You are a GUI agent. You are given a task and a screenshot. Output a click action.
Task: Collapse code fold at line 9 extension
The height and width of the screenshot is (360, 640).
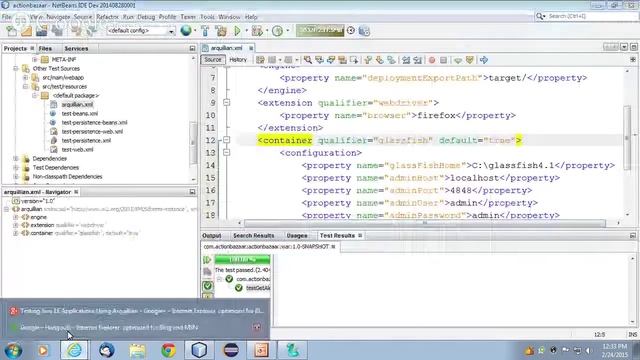227,102
